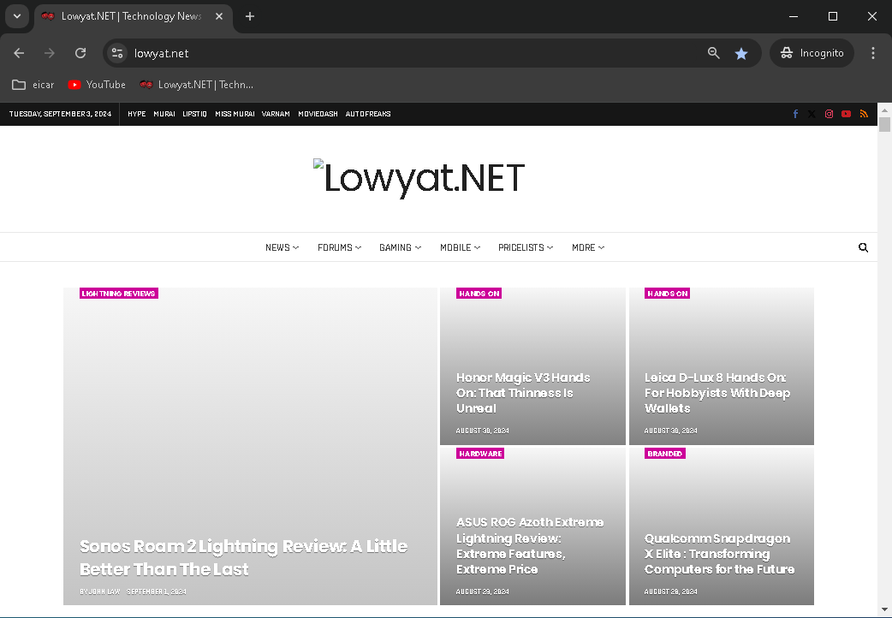Viewport: 892px width, 618px height.
Task: Expand the NEWS menu
Action: [282, 248]
